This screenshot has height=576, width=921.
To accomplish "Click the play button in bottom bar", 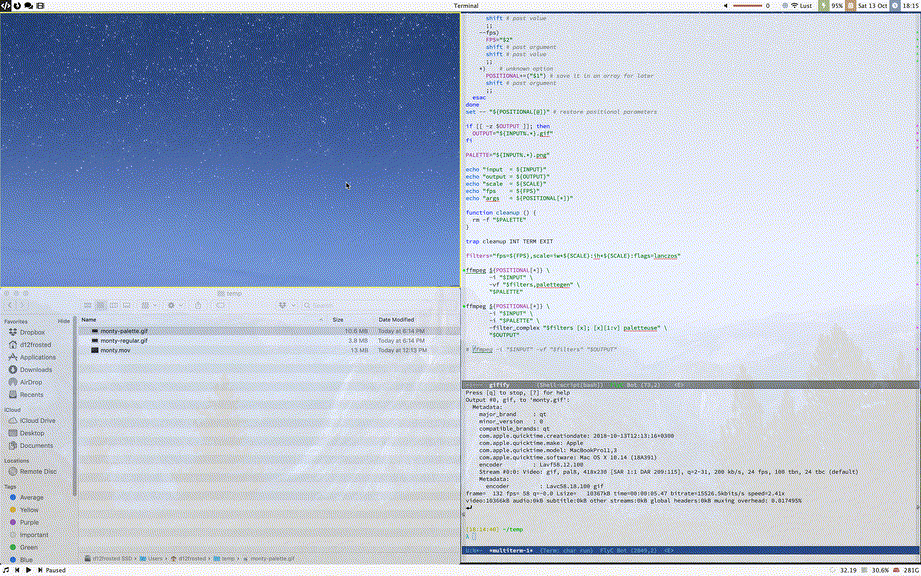I will pyautogui.click(x=28, y=570).
